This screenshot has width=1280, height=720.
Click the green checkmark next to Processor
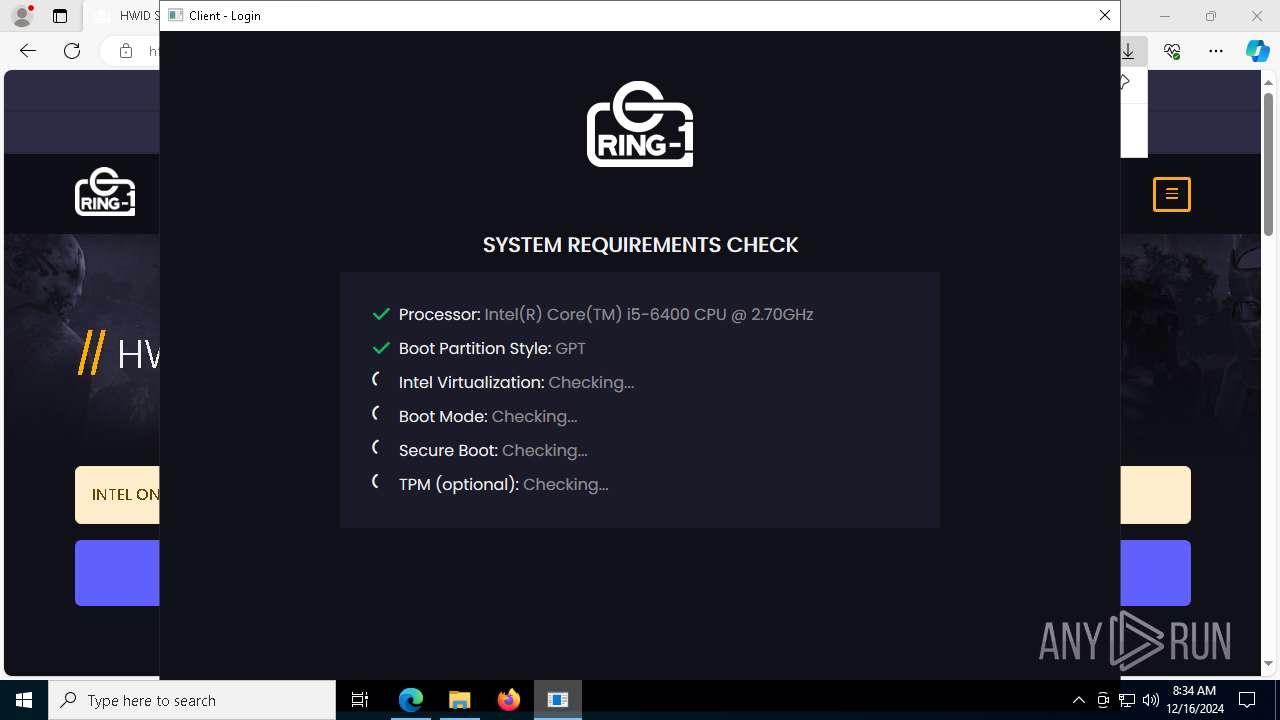point(381,314)
